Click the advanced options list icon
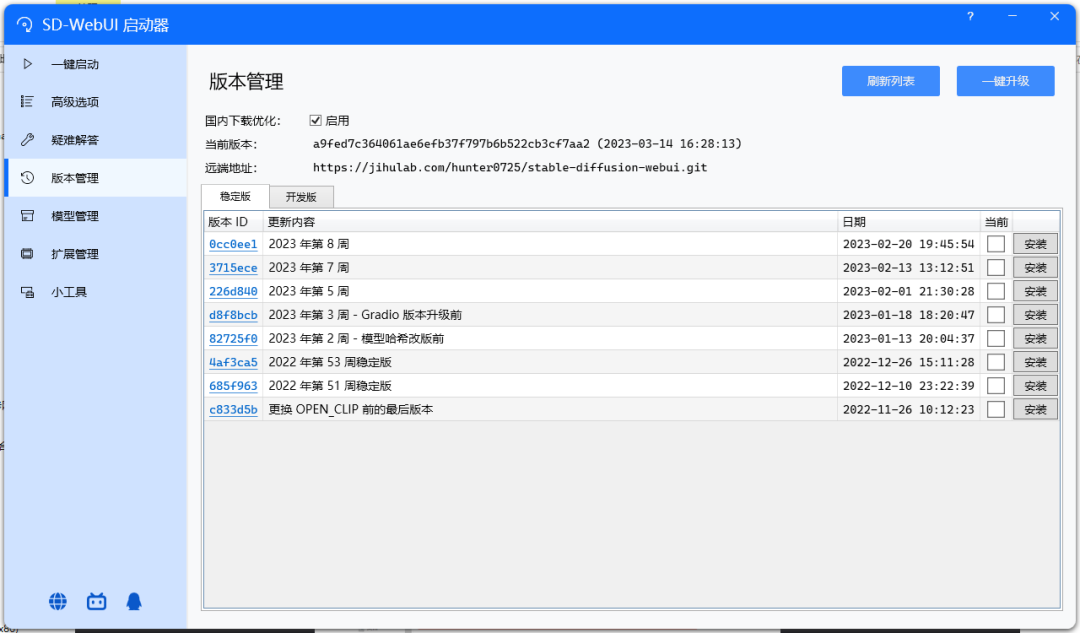This screenshot has height=633, width=1080. click(28, 102)
